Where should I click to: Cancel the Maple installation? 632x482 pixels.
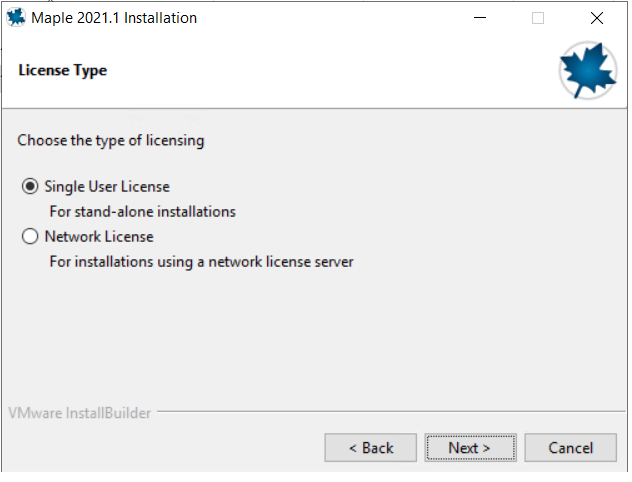pyautogui.click(x=570, y=448)
